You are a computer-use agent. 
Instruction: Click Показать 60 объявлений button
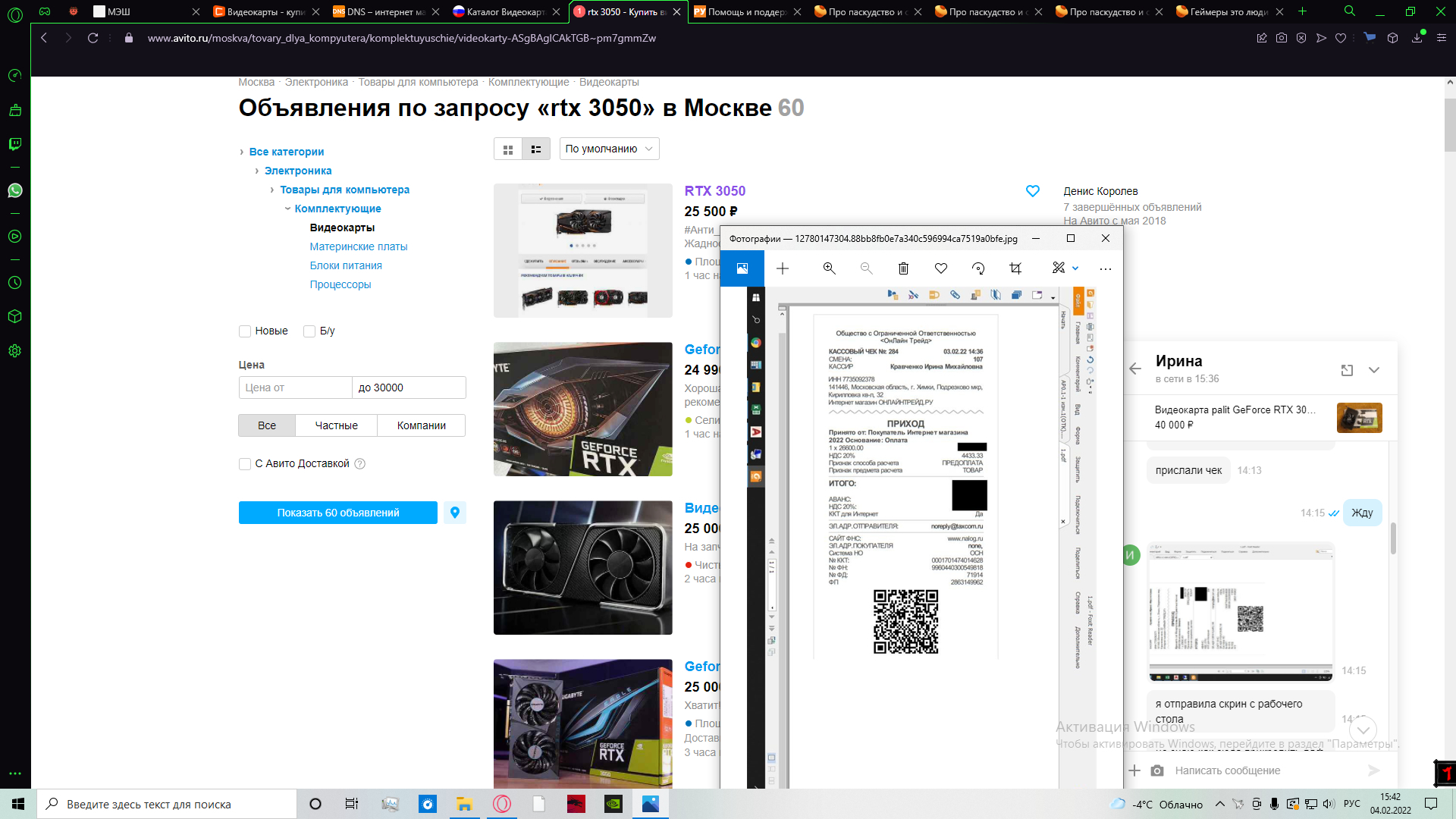(338, 513)
